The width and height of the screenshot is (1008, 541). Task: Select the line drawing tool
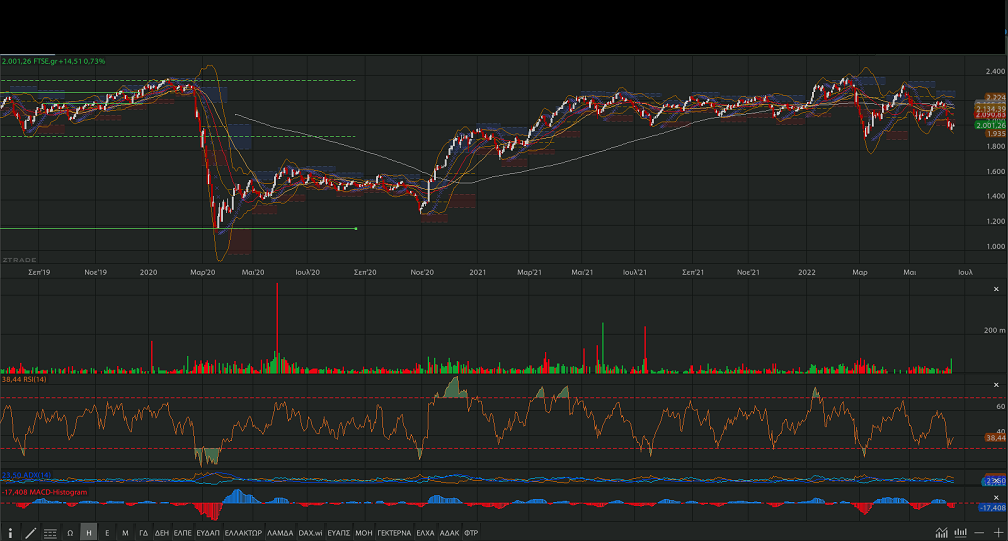(x=30, y=533)
